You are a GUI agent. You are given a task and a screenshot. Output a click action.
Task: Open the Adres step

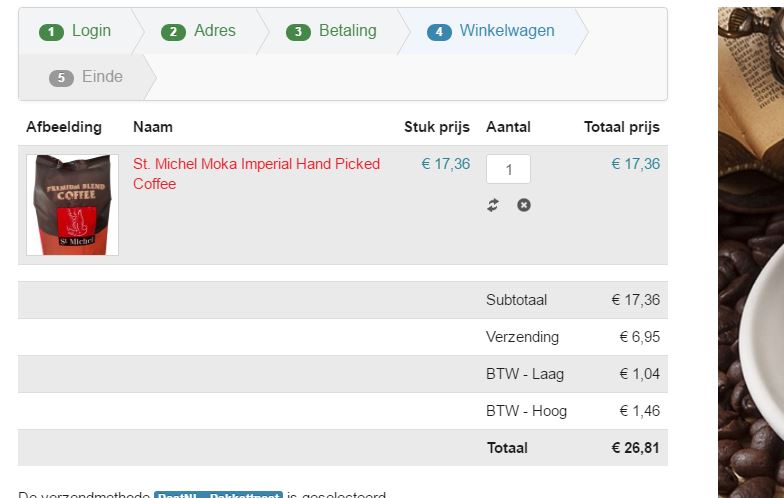pyautogui.click(x=214, y=31)
